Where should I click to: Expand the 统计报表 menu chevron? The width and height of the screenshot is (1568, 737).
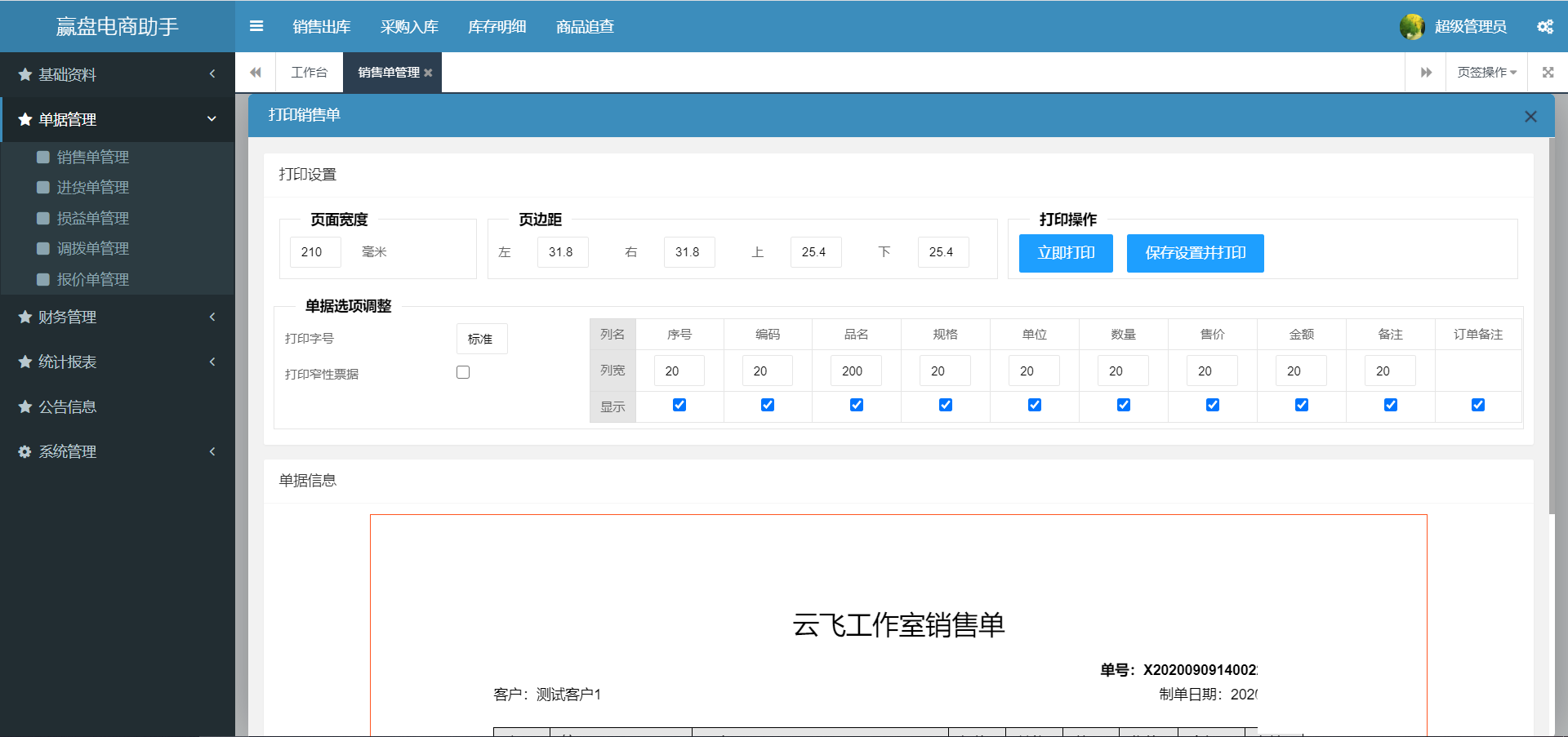tap(212, 362)
